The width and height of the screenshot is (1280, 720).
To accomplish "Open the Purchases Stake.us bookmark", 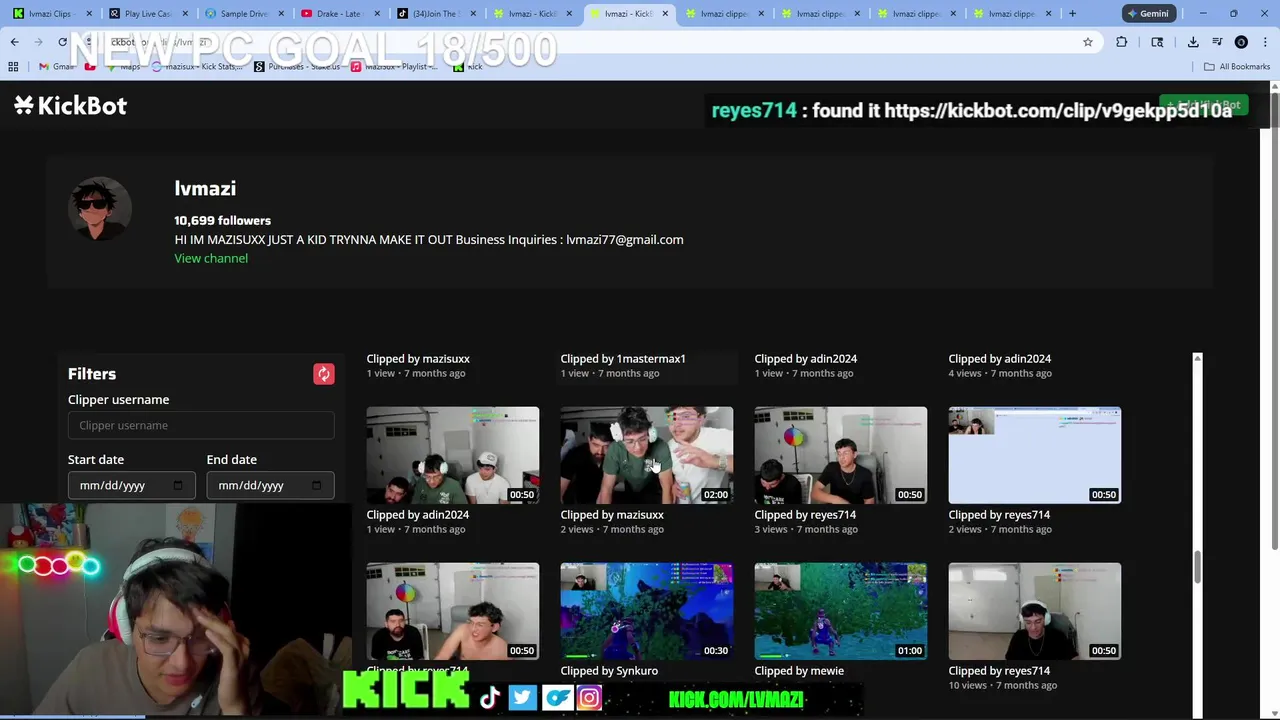I will [297, 67].
